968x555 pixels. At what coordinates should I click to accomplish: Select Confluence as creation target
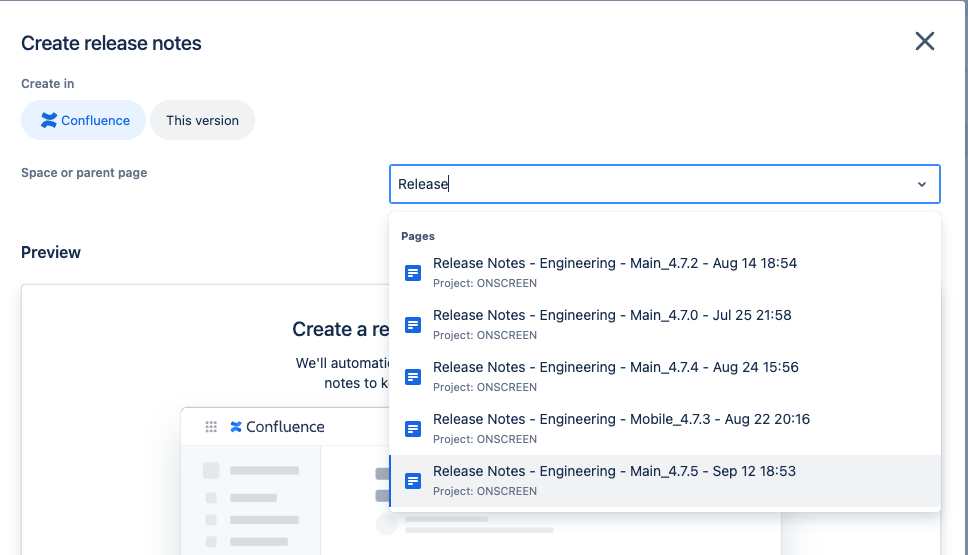pyautogui.click(x=83, y=120)
